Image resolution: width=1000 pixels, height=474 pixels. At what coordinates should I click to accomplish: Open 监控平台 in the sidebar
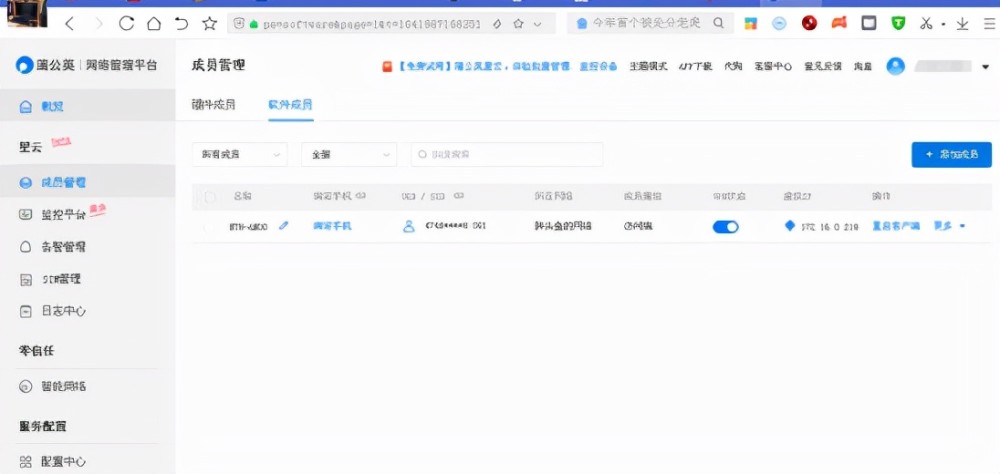[61, 214]
